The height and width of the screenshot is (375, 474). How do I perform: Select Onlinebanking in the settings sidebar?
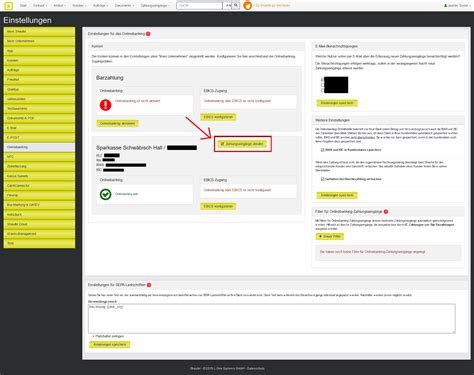39,147
